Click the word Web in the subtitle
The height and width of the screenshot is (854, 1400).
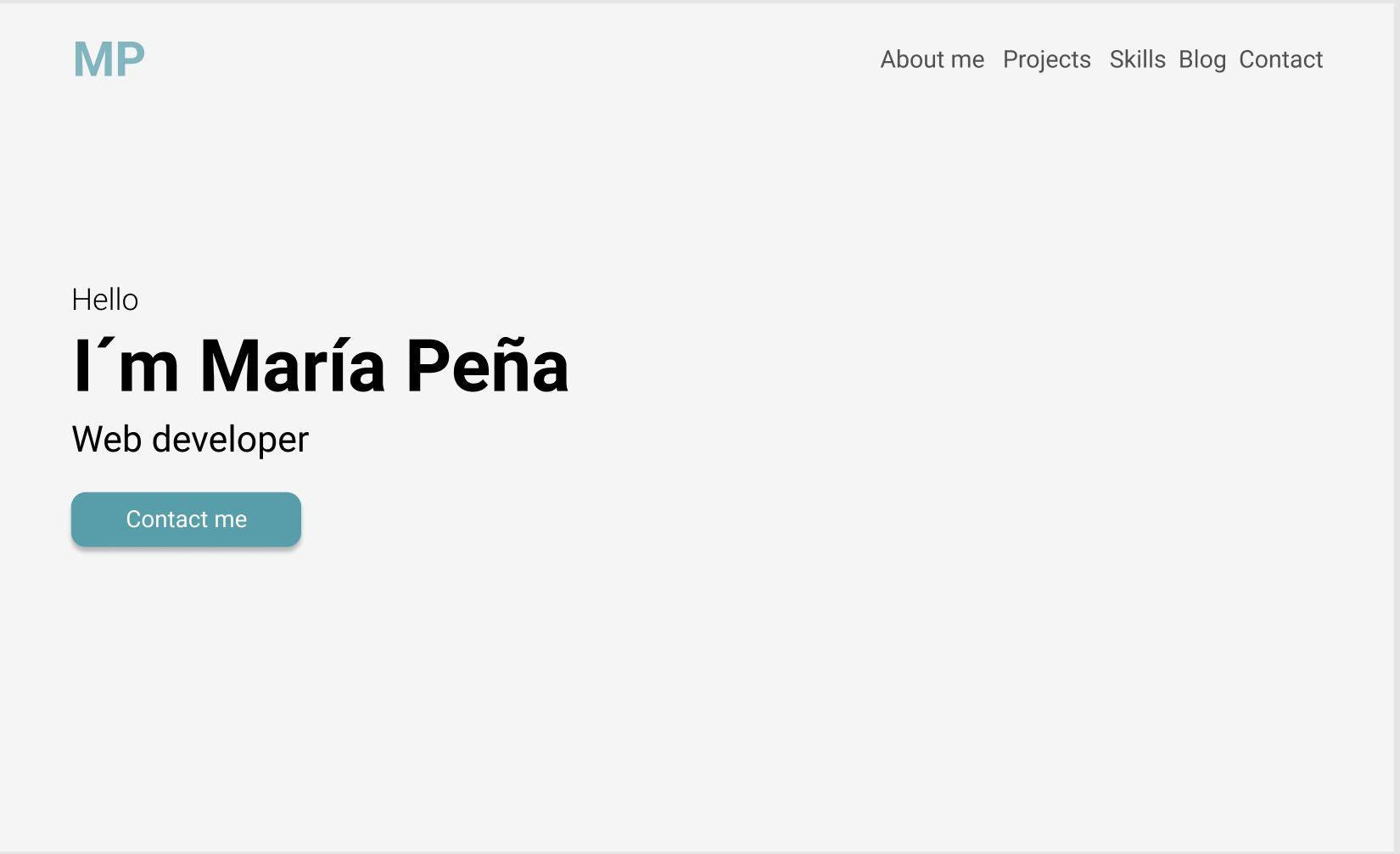[106, 440]
